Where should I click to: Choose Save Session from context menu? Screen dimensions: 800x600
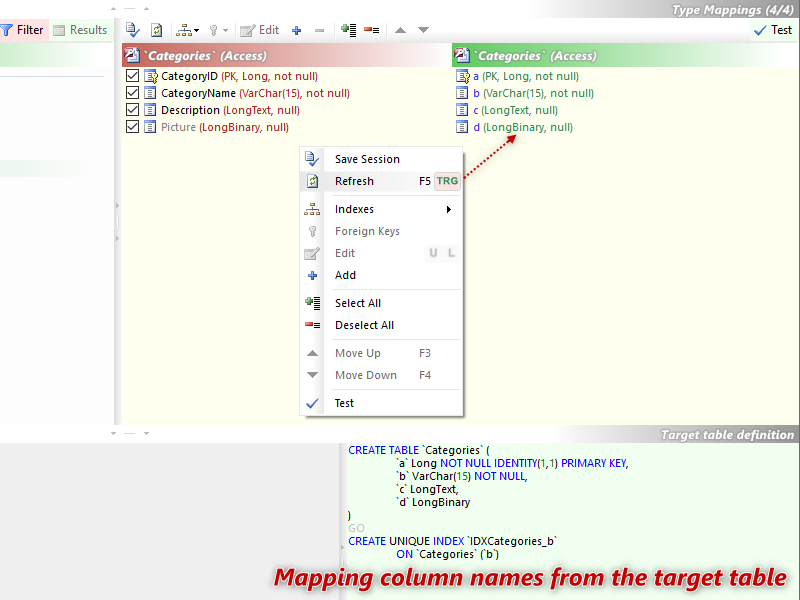(x=382, y=159)
